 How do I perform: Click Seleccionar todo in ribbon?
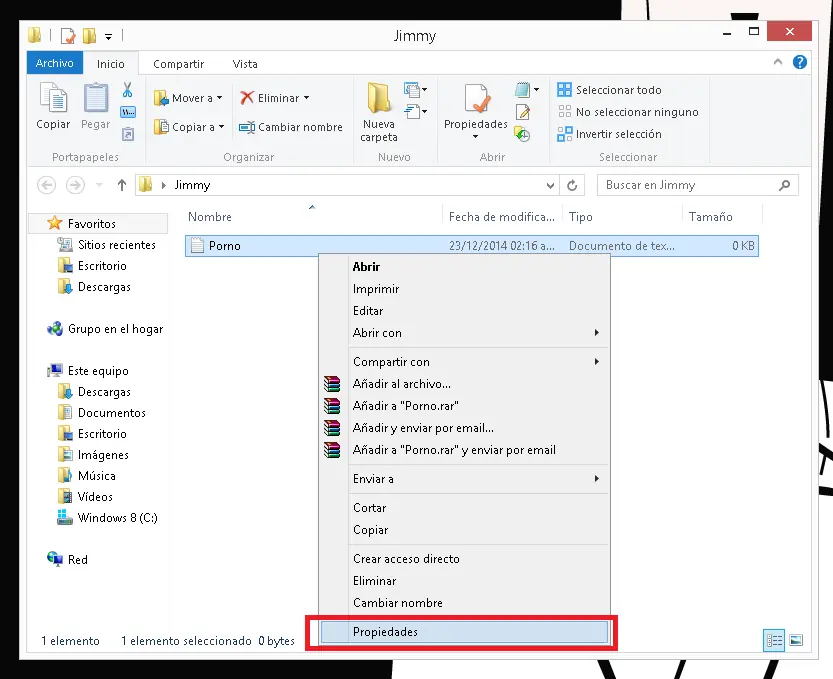609,90
